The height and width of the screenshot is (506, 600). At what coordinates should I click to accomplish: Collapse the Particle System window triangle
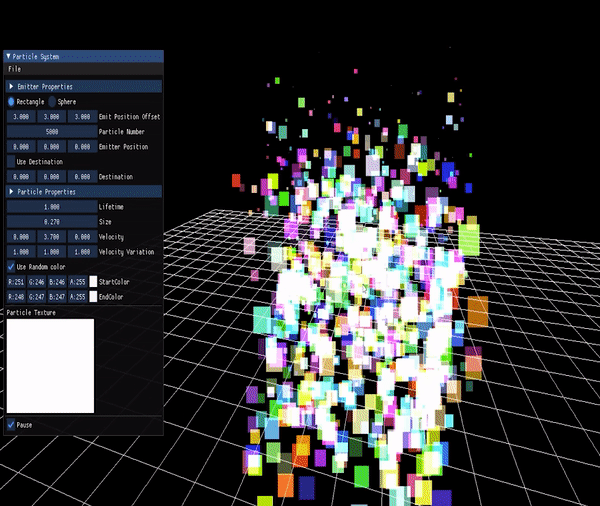coord(8,56)
